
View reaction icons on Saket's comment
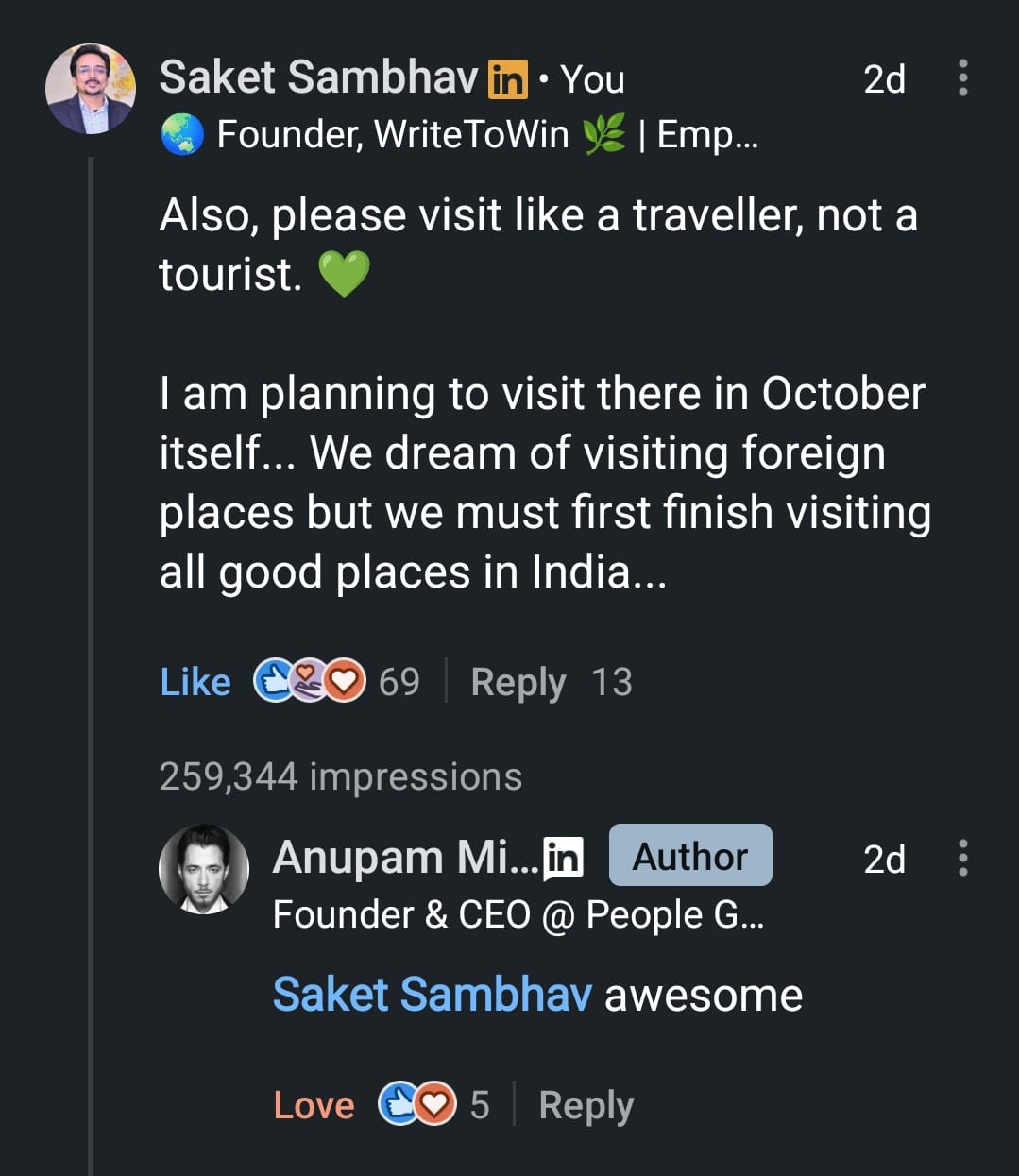310,681
